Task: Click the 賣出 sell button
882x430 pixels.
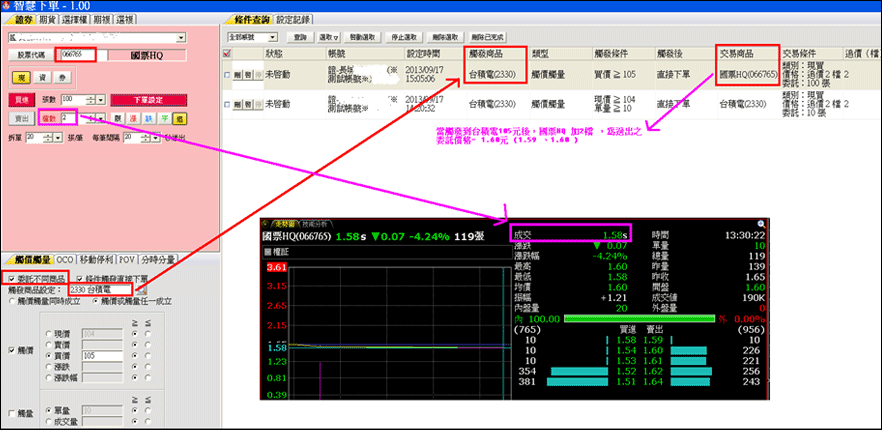Action: [21, 118]
